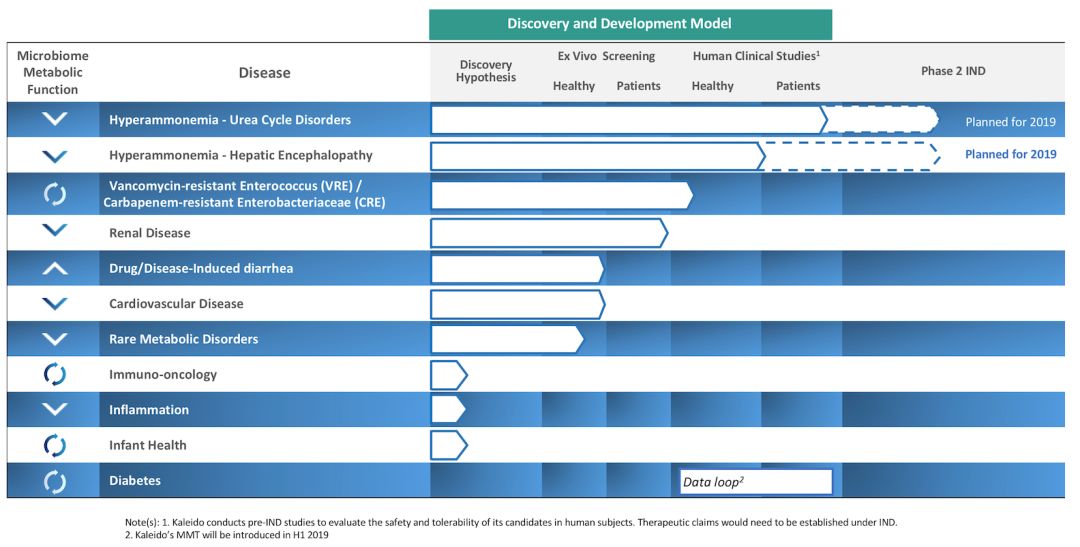Click the Rare Metabolic Disorders row label
1080x547 pixels.
pyautogui.click(x=183, y=339)
